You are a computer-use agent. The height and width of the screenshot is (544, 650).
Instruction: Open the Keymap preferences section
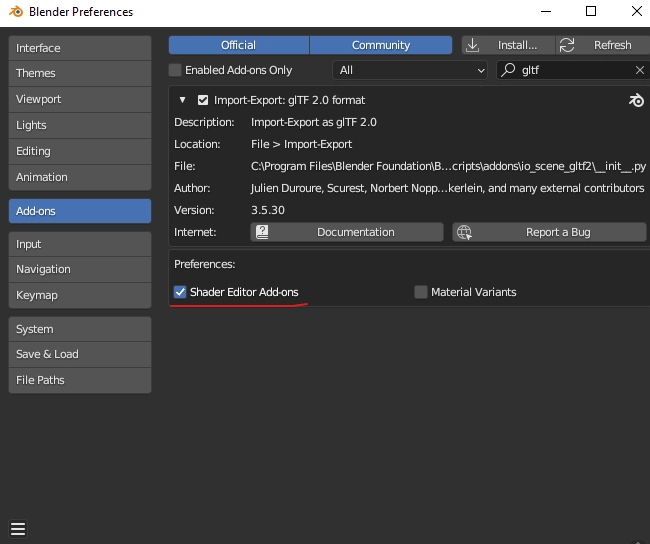(80, 295)
